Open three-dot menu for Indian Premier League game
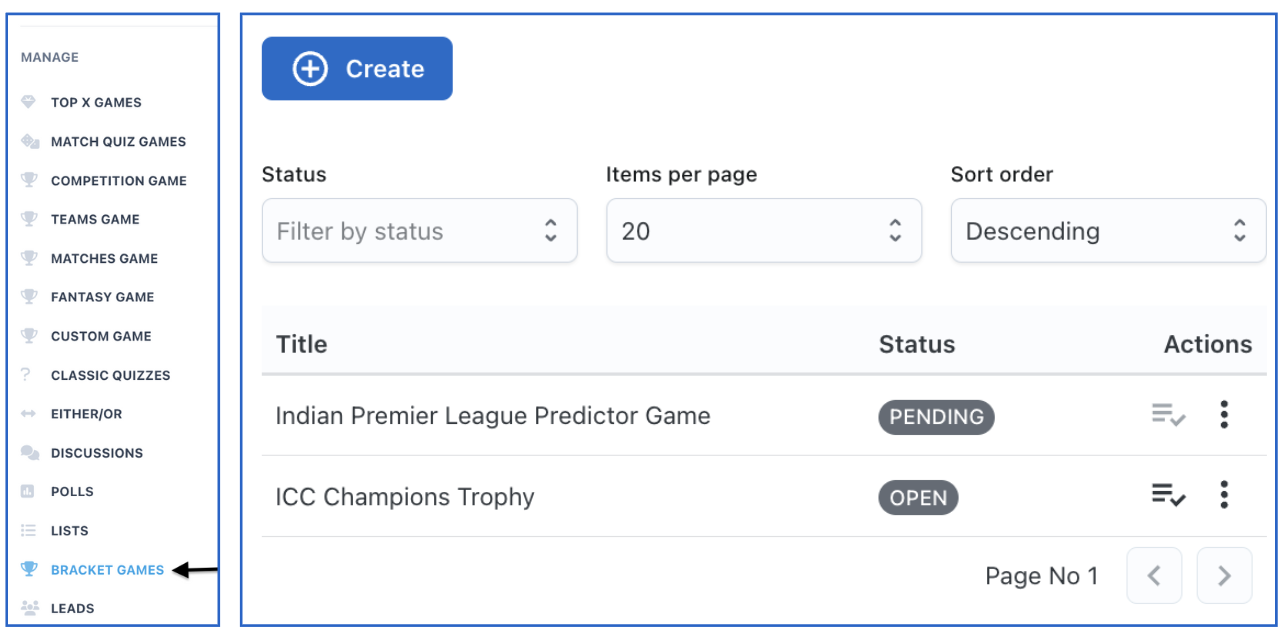 point(1224,415)
